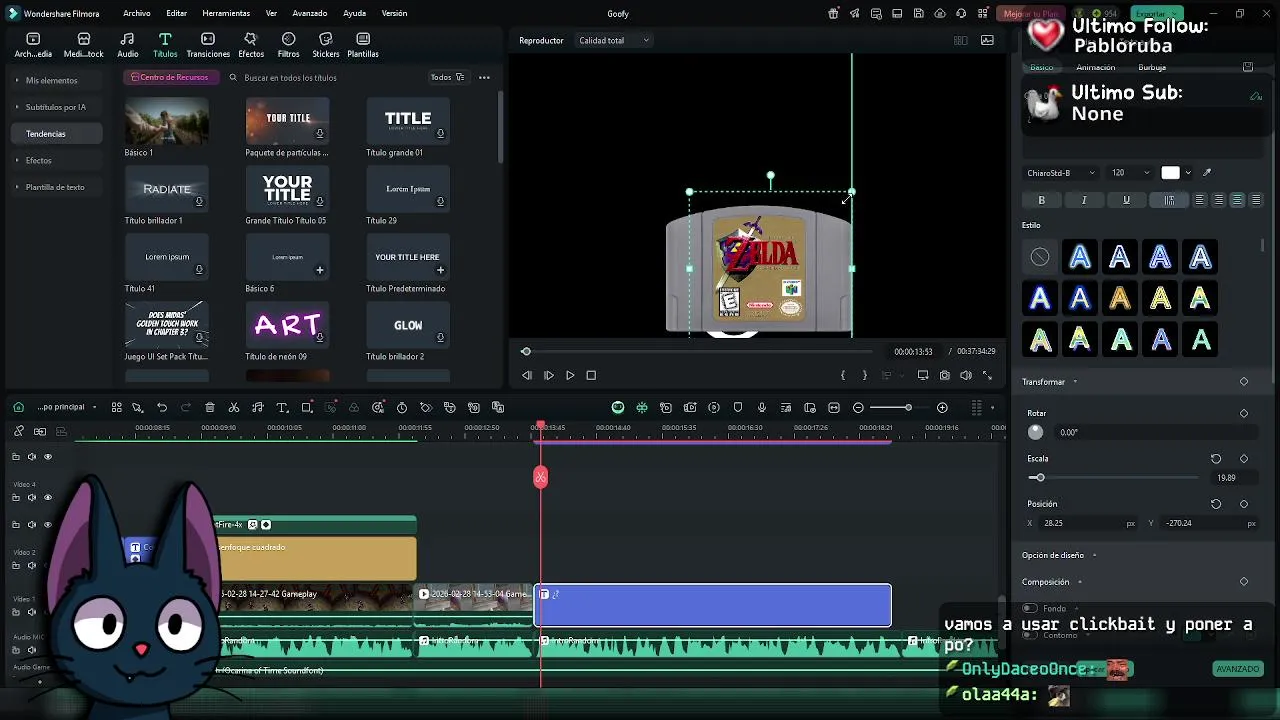Click the eyedropper color picker icon

[1207, 173]
